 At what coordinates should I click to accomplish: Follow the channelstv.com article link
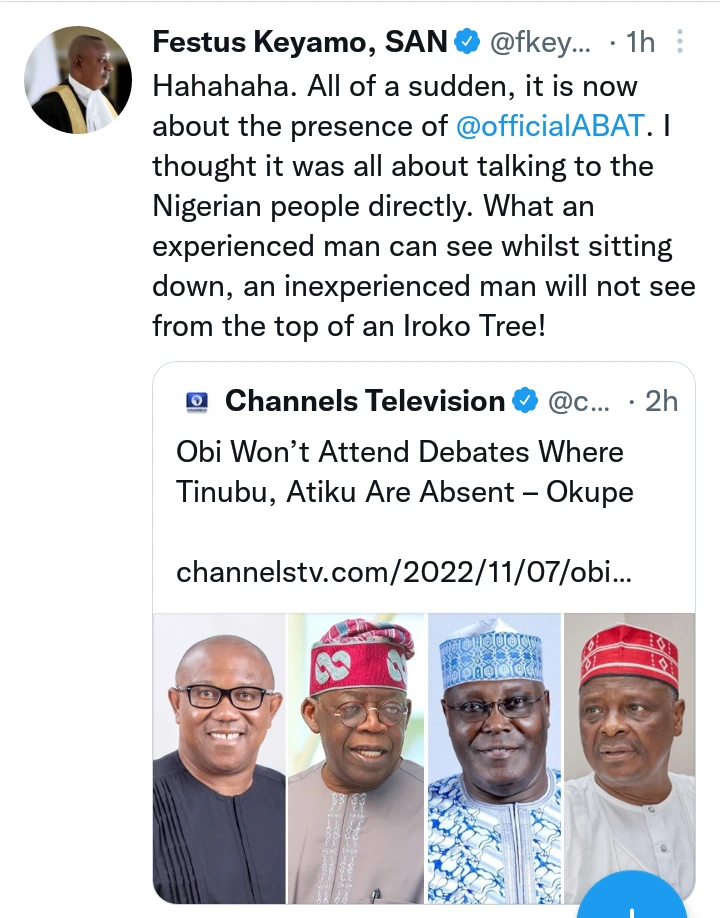(403, 572)
